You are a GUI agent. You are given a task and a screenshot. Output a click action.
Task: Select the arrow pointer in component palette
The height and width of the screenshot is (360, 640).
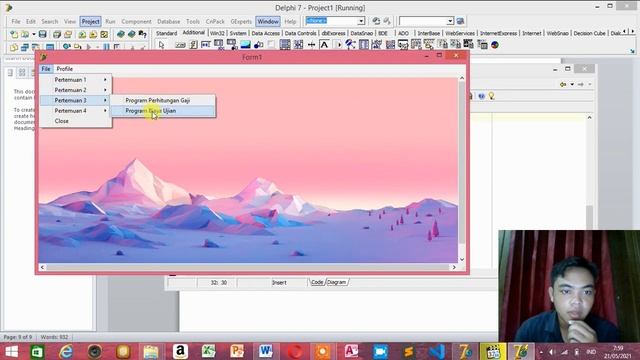(x=162, y=45)
